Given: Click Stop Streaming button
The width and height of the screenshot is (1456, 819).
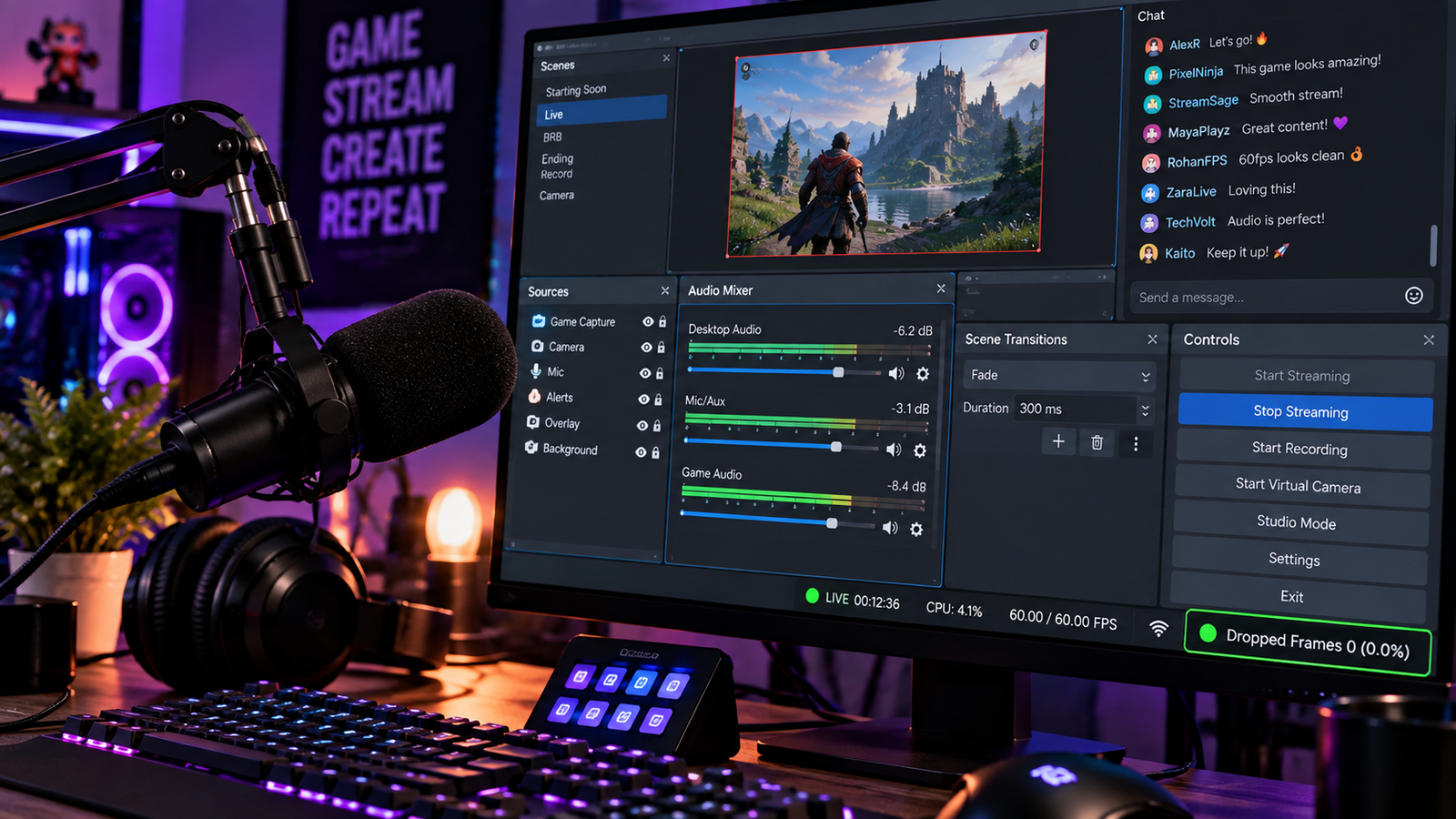Looking at the screenshot, I should 1305,412.
